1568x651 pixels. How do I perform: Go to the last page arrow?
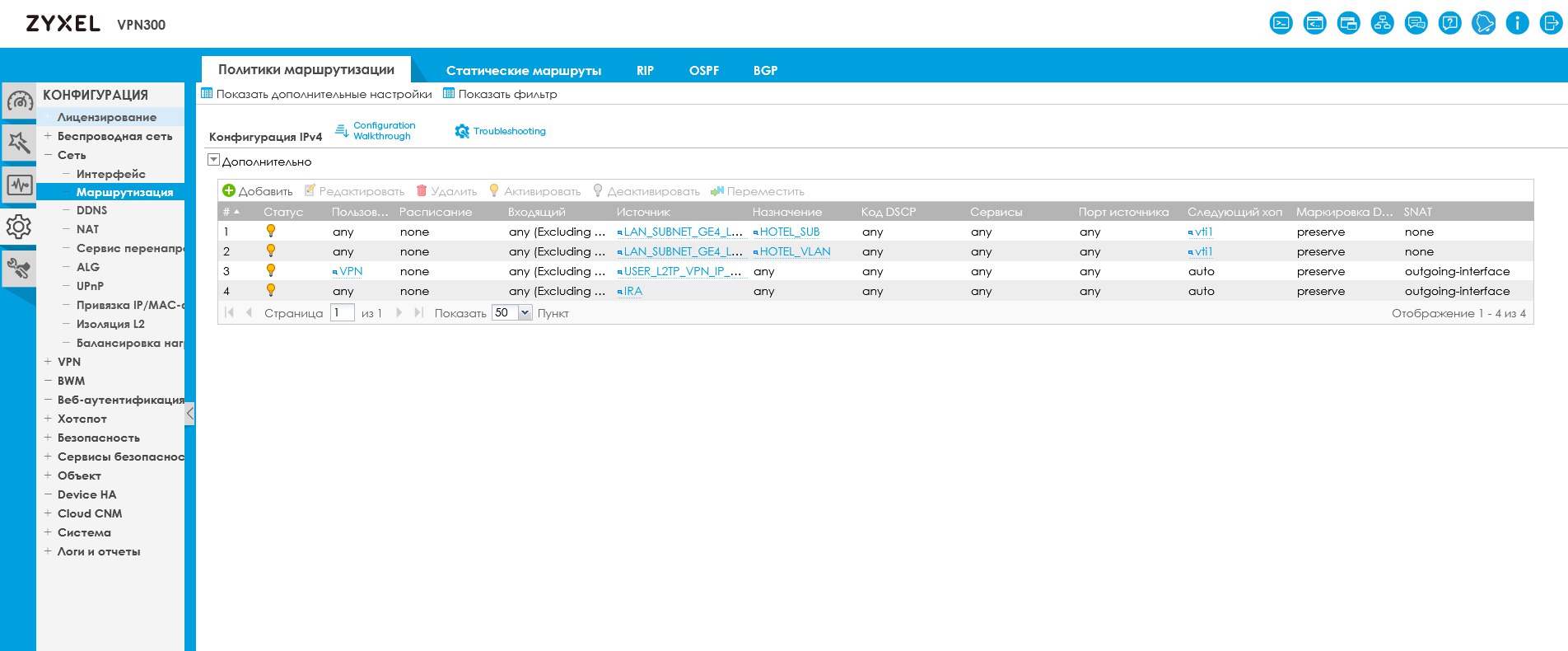click(x=419, y=313)
